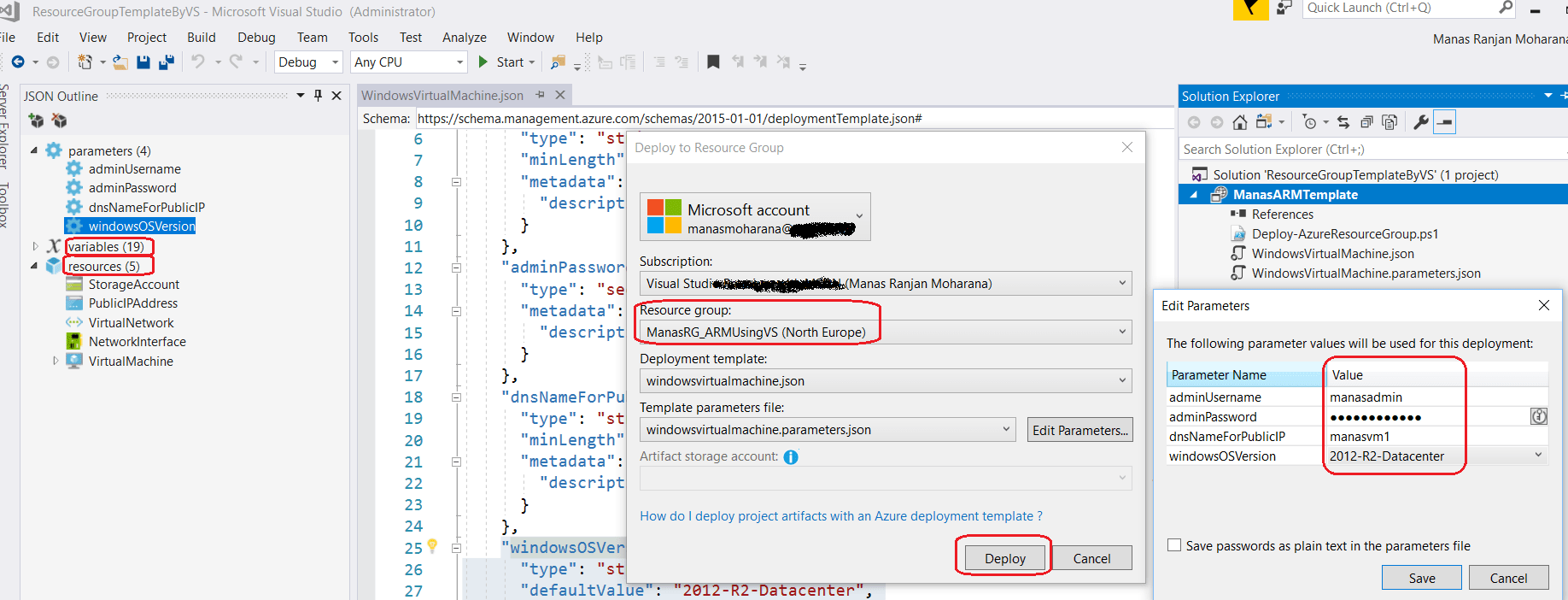The image size is (1568, 600).
Task: Close the WindowsVirtualMachine.json tab
Action: coord(560,95)
